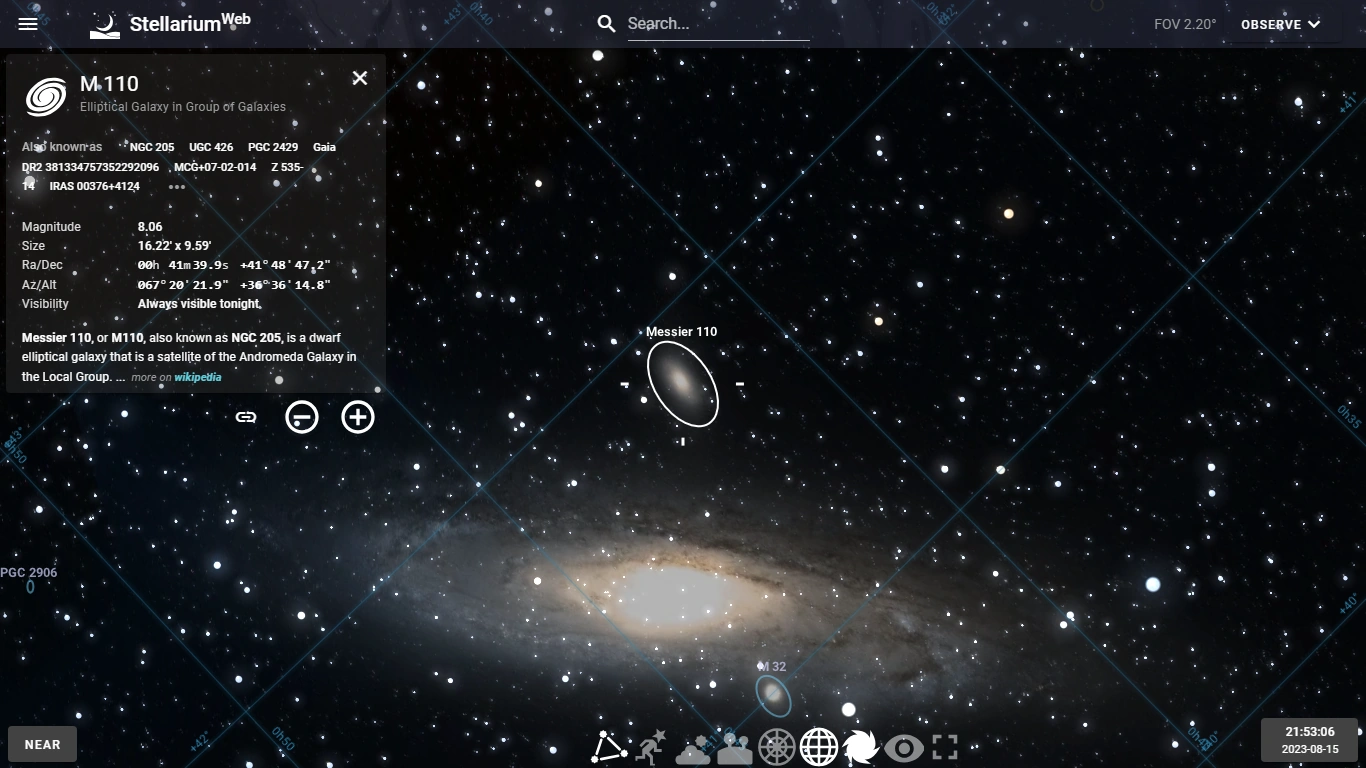Zoom out with the minus button
This screenshot has width=1366, height=768.
[302, 417]
